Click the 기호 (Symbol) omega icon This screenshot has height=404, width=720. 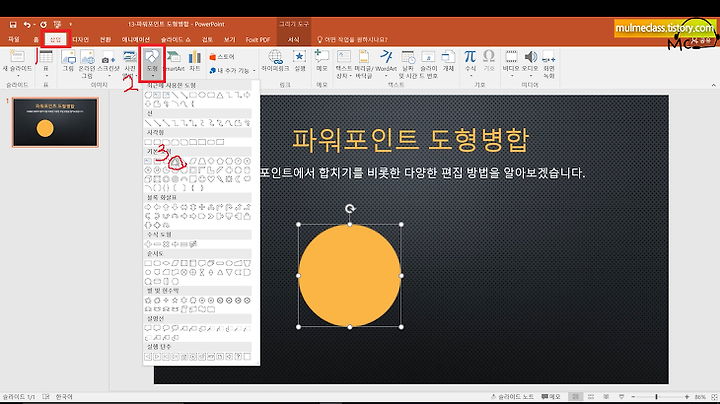pyautogui.click(x=489, y=61)
